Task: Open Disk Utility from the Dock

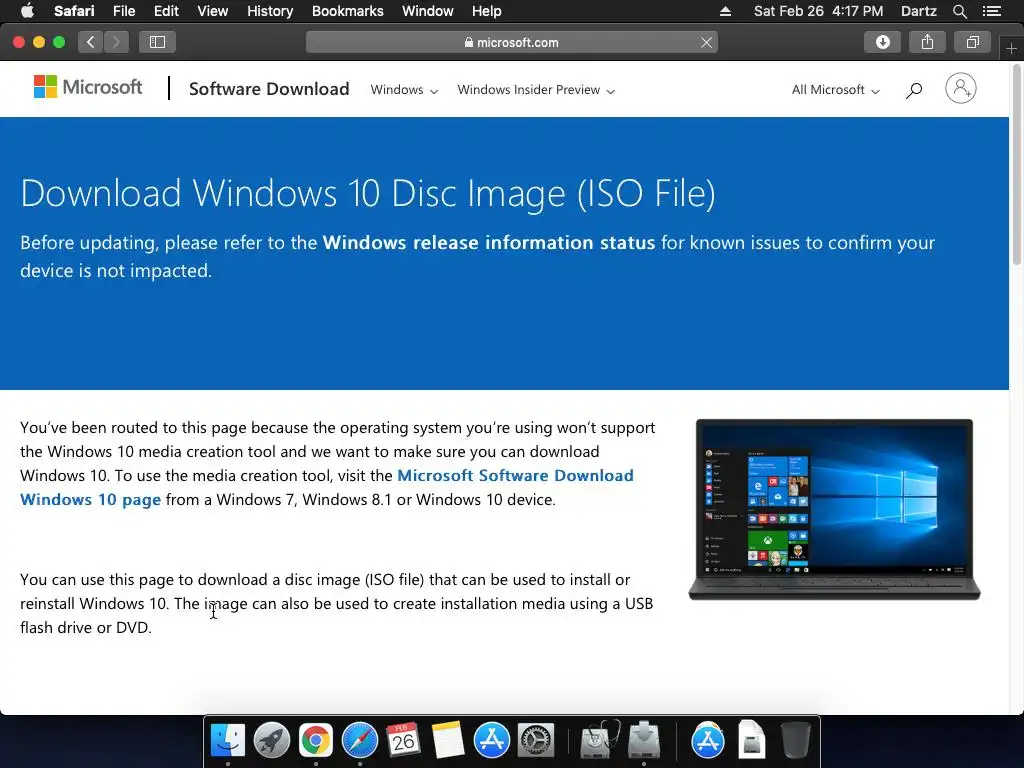Action: pyautogui.click(x=599, y=741)
